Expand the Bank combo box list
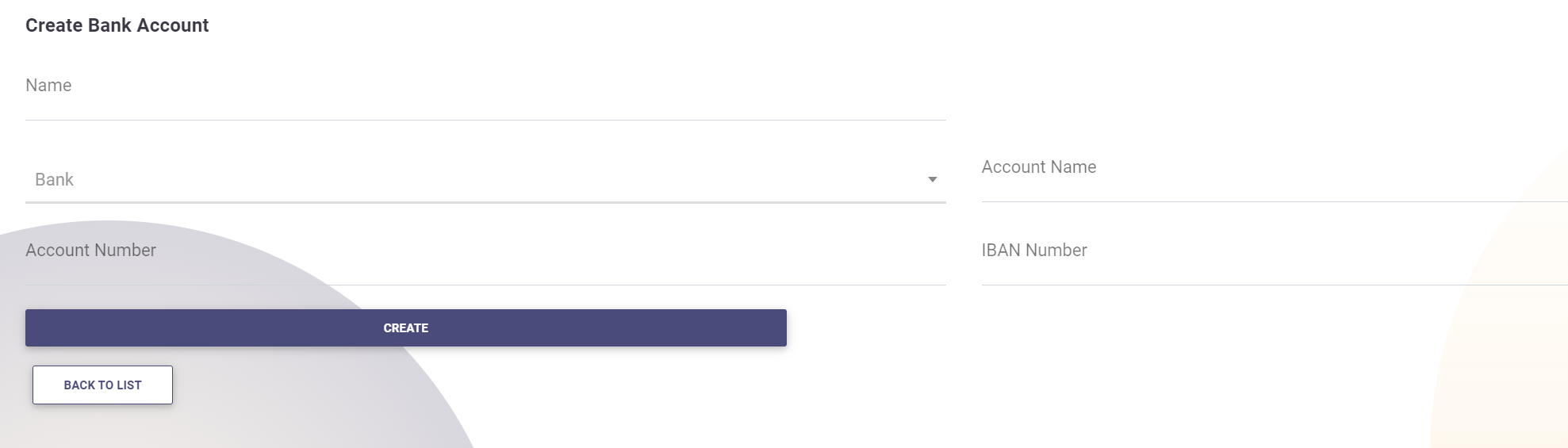1568x448 pixels. point(484,180)
